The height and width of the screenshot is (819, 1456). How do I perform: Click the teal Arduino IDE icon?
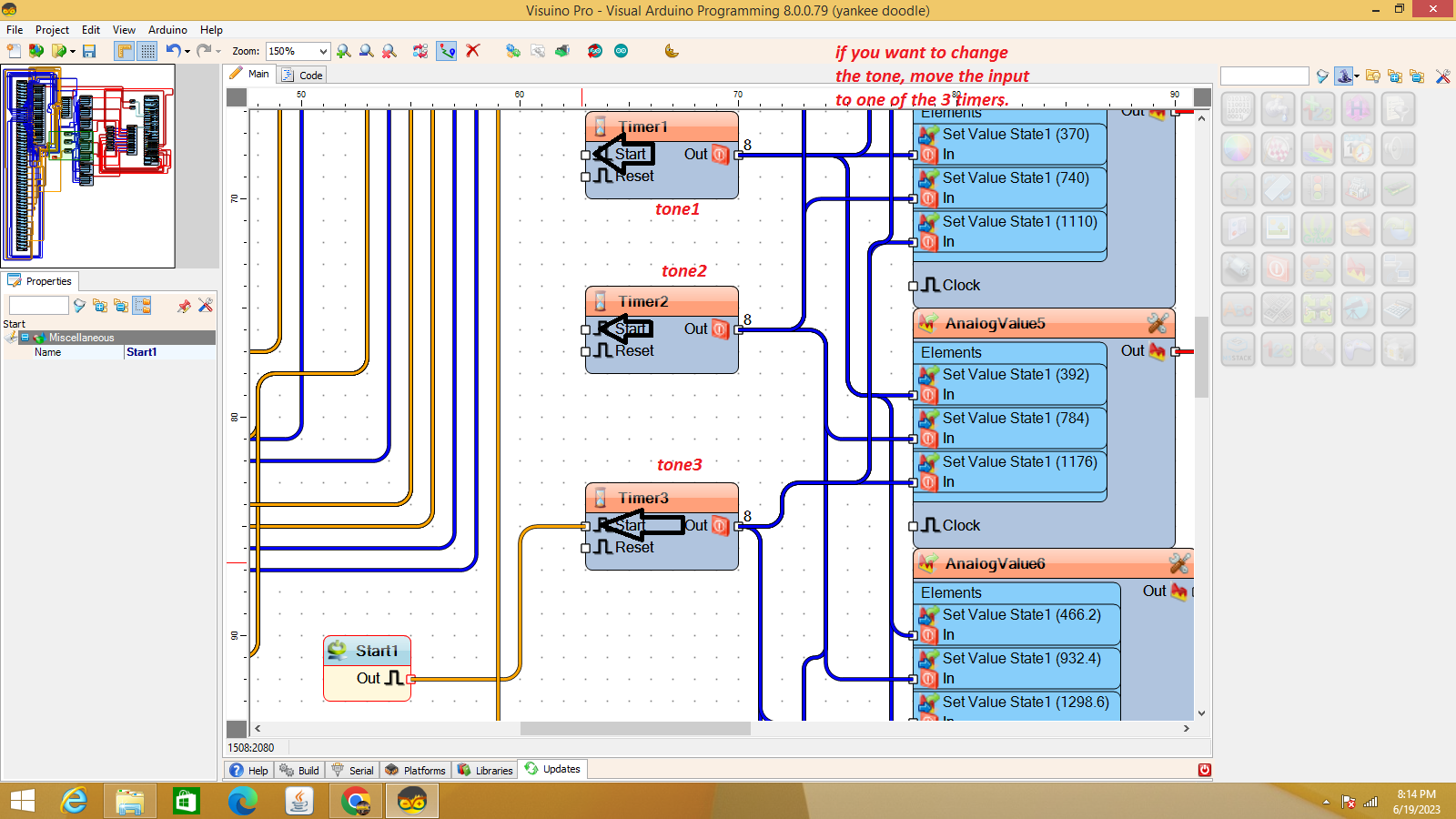(622, 51)
